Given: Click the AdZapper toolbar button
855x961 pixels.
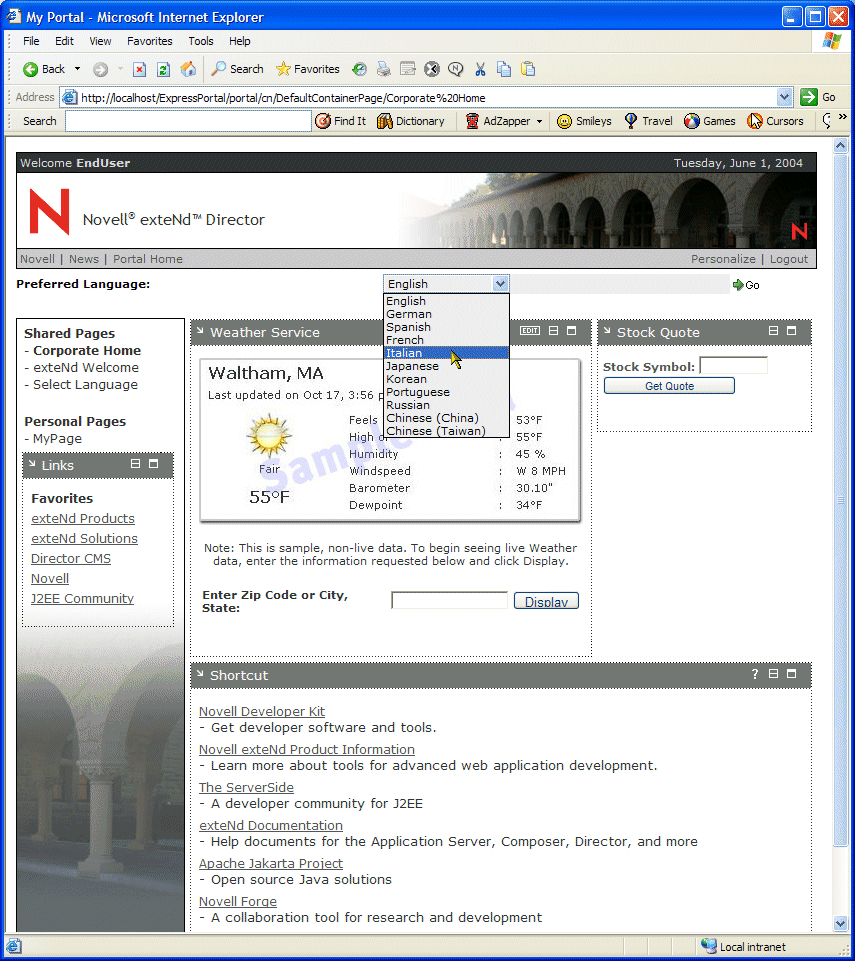Looking at the screenshot, I should tap(498, 121).
